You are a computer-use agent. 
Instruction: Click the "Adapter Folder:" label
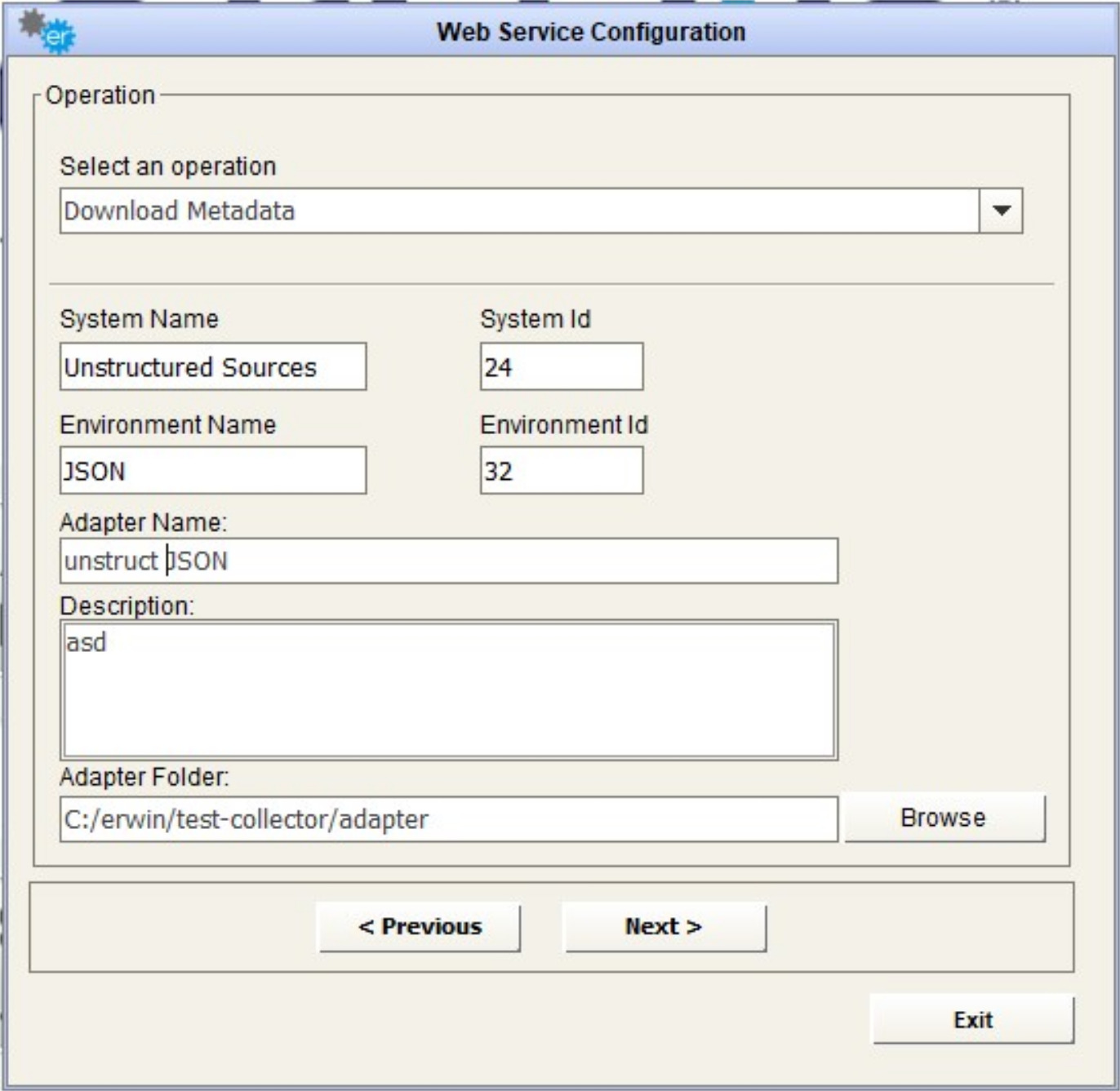(144, 777)
